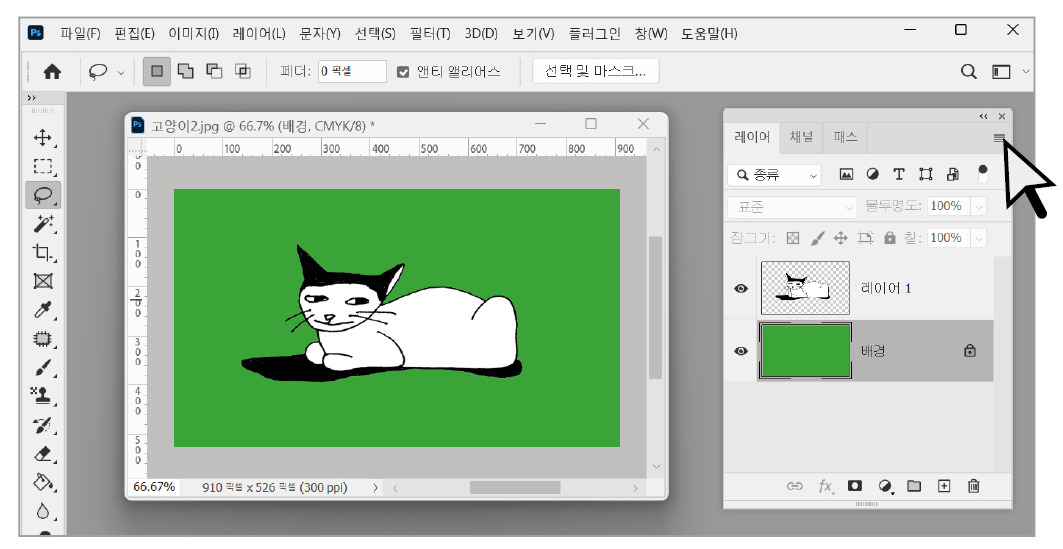Screen dimensions: 1063x549
Task: Select the Magic Wand tool
Action: (43, 224)
